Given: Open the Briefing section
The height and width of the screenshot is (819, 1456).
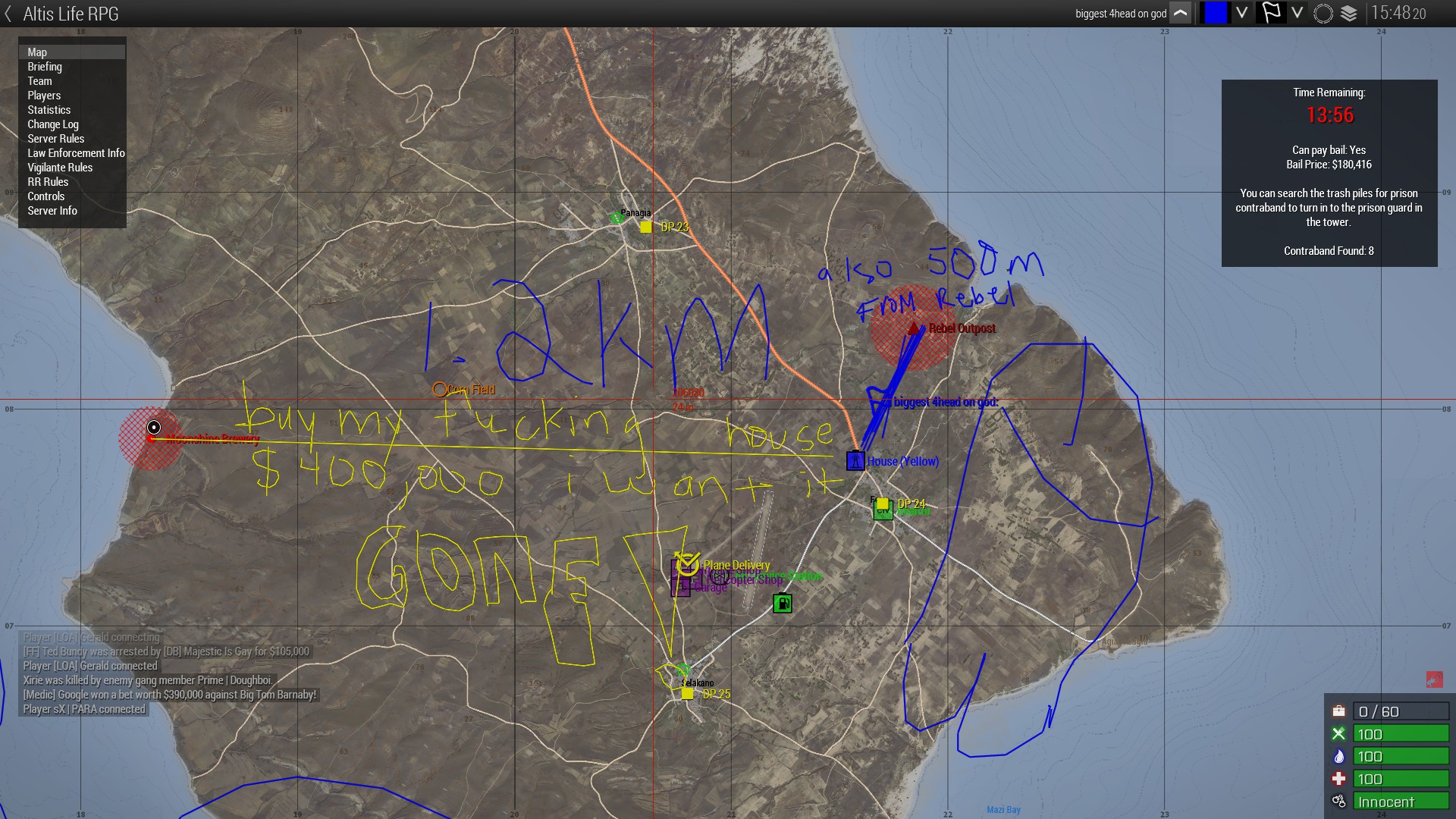Looking at the screenshot, I should point(45,67).
